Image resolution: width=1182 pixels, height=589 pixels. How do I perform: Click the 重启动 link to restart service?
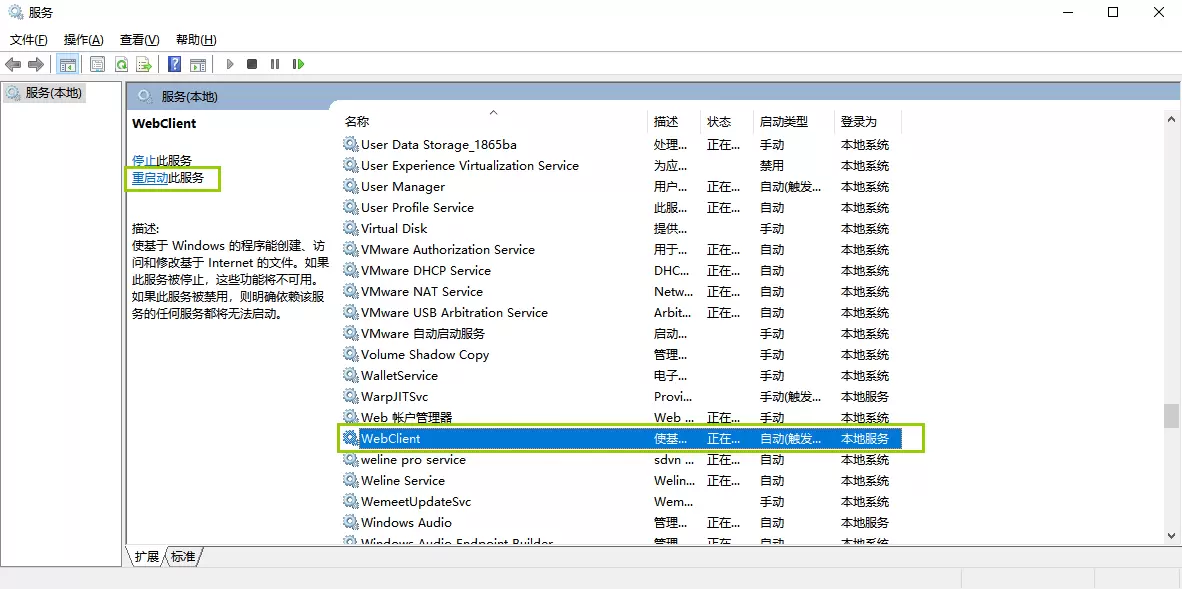pyautogui.click(x=150, y=178)
